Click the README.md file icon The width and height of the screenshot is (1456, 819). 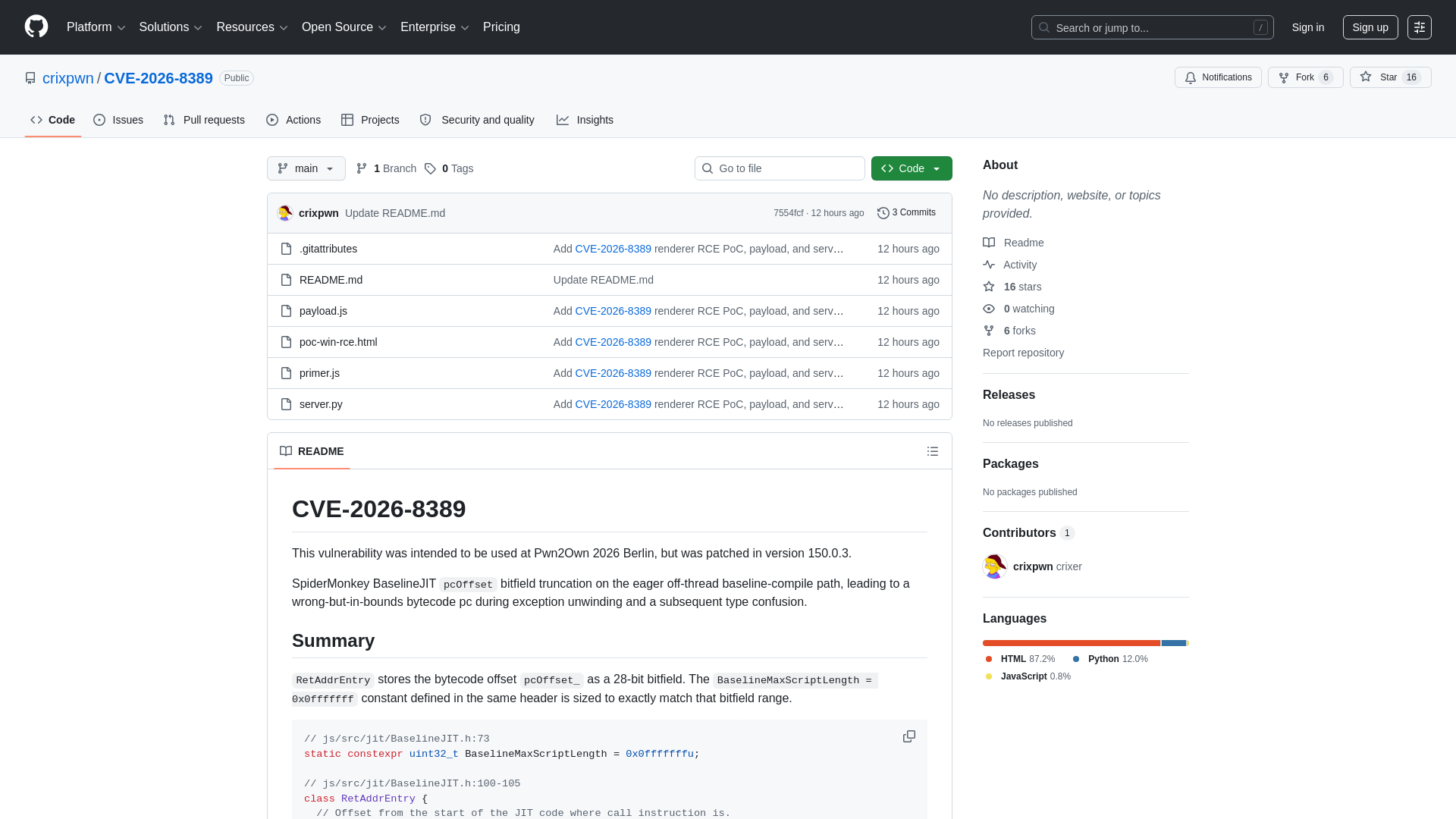pyautogui.click(x=286, y=280)
